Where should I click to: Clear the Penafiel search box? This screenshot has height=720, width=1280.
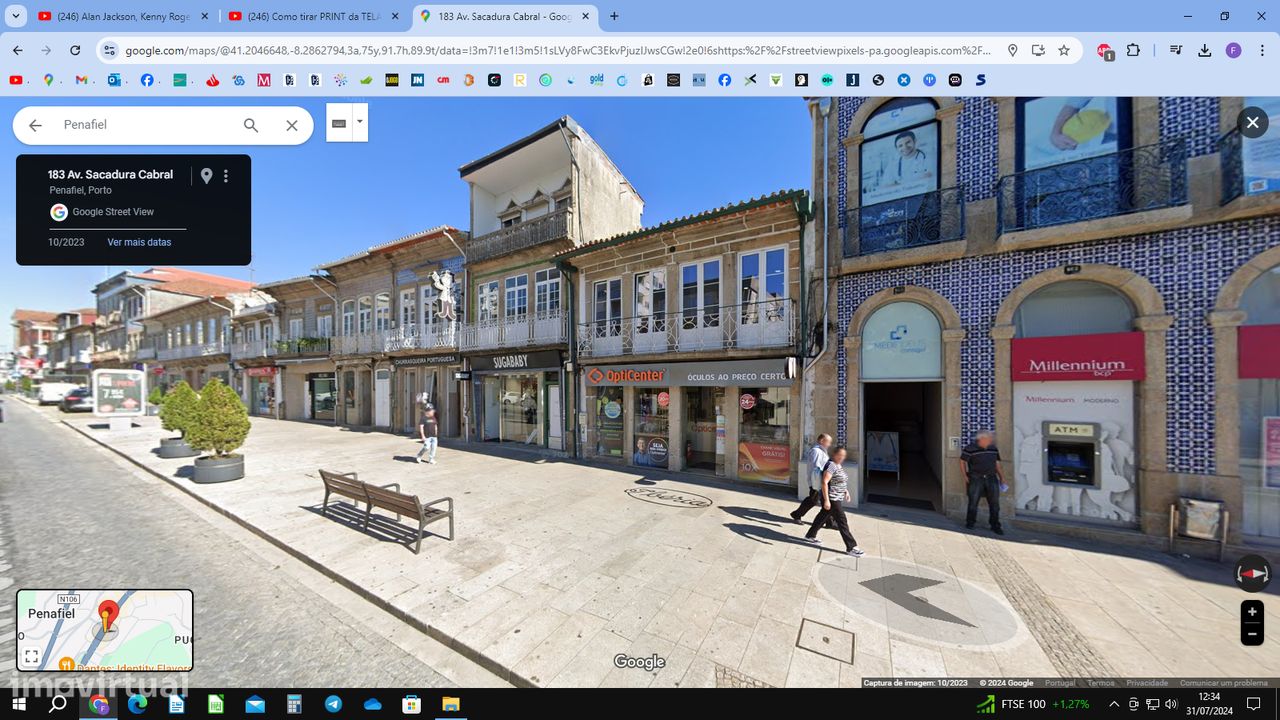292,125
